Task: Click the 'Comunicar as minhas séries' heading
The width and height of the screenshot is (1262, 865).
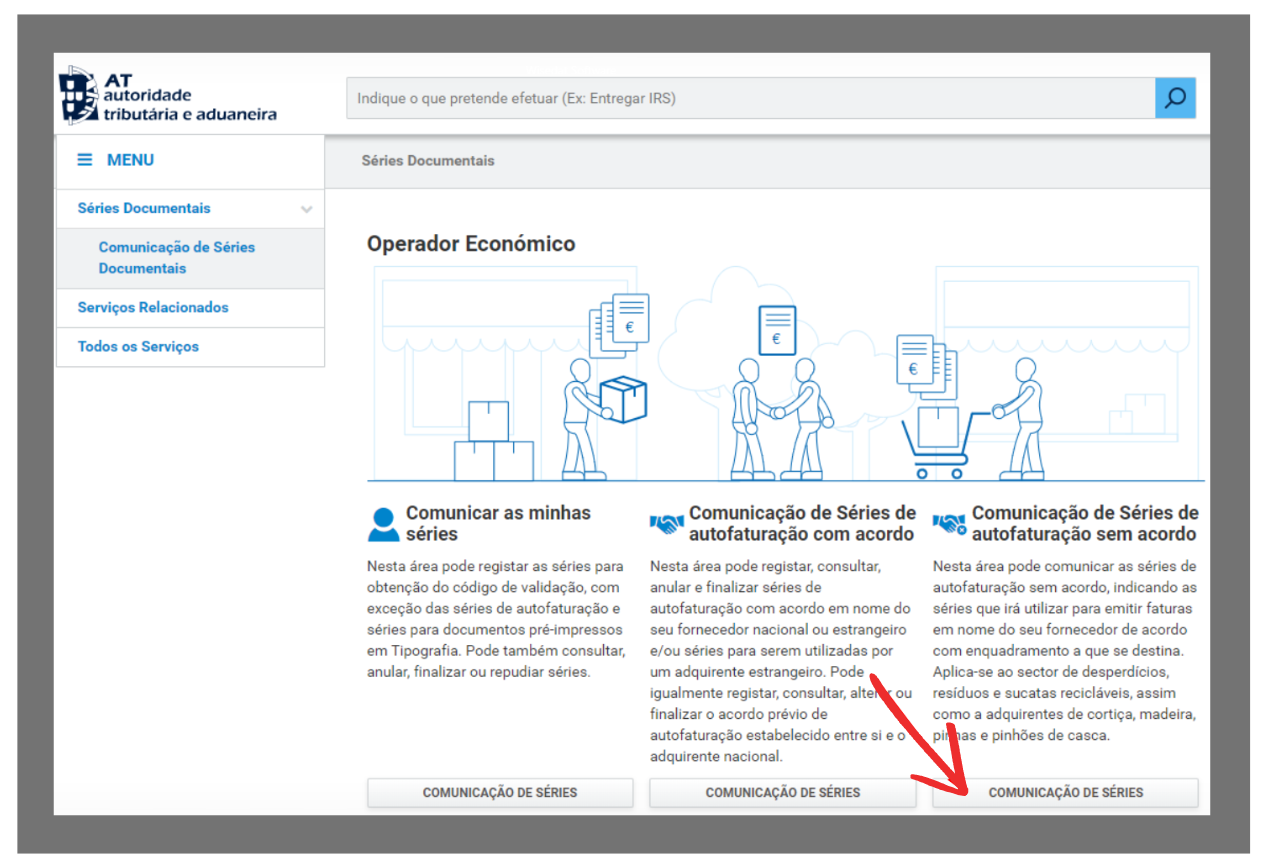Action: pyautogui.click(x=498, y=523)
